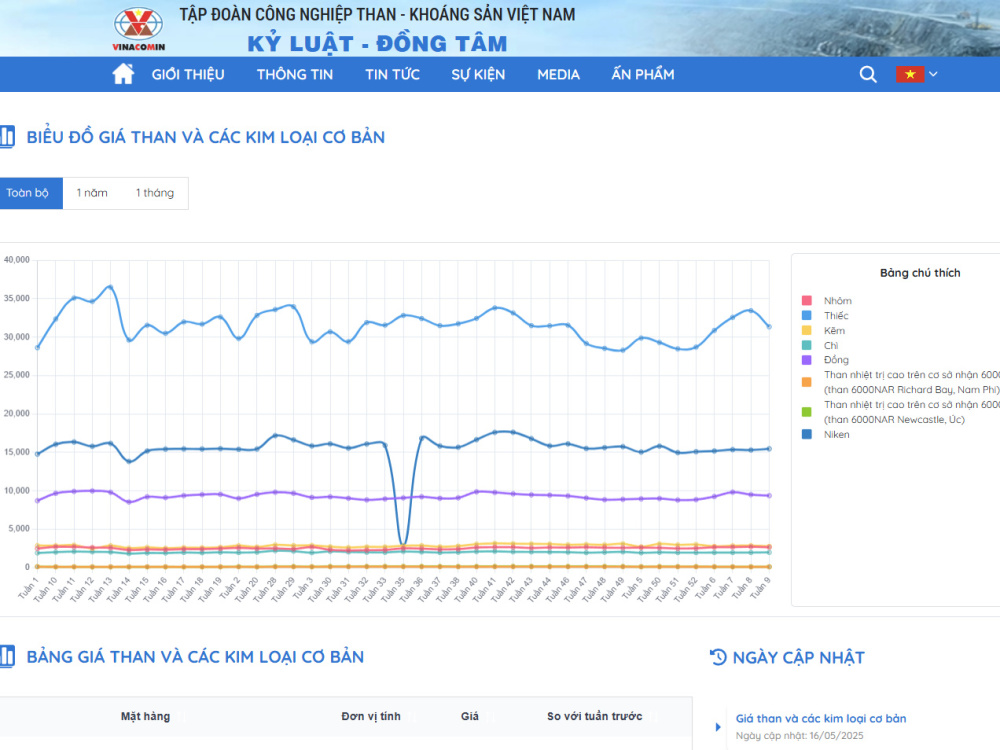This screenshot has height=750, width=1000.
Task: Go to the home page icon
Action: [123, 74]
